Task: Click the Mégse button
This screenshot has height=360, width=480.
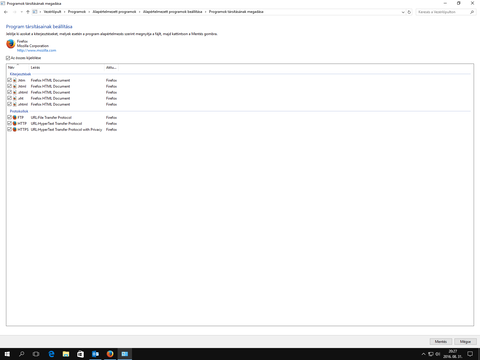Action: (465, 342)
